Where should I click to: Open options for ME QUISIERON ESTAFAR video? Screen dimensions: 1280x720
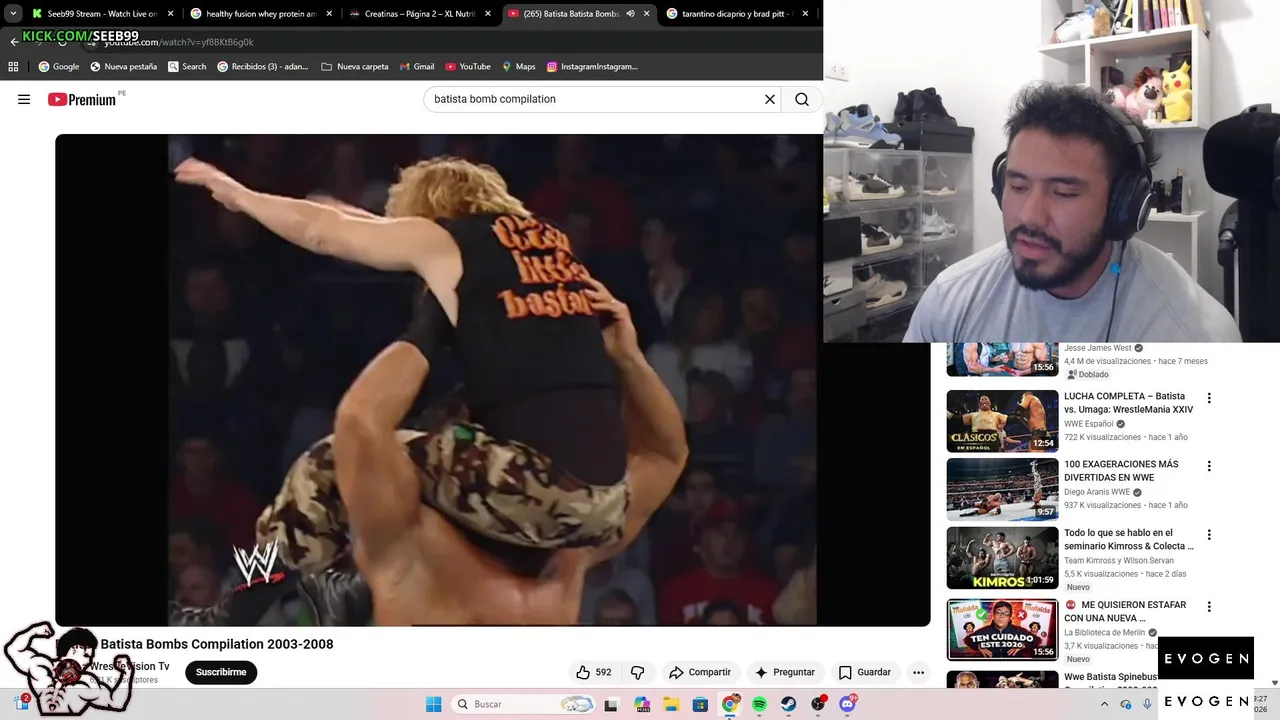click(x=1209, y=607)
